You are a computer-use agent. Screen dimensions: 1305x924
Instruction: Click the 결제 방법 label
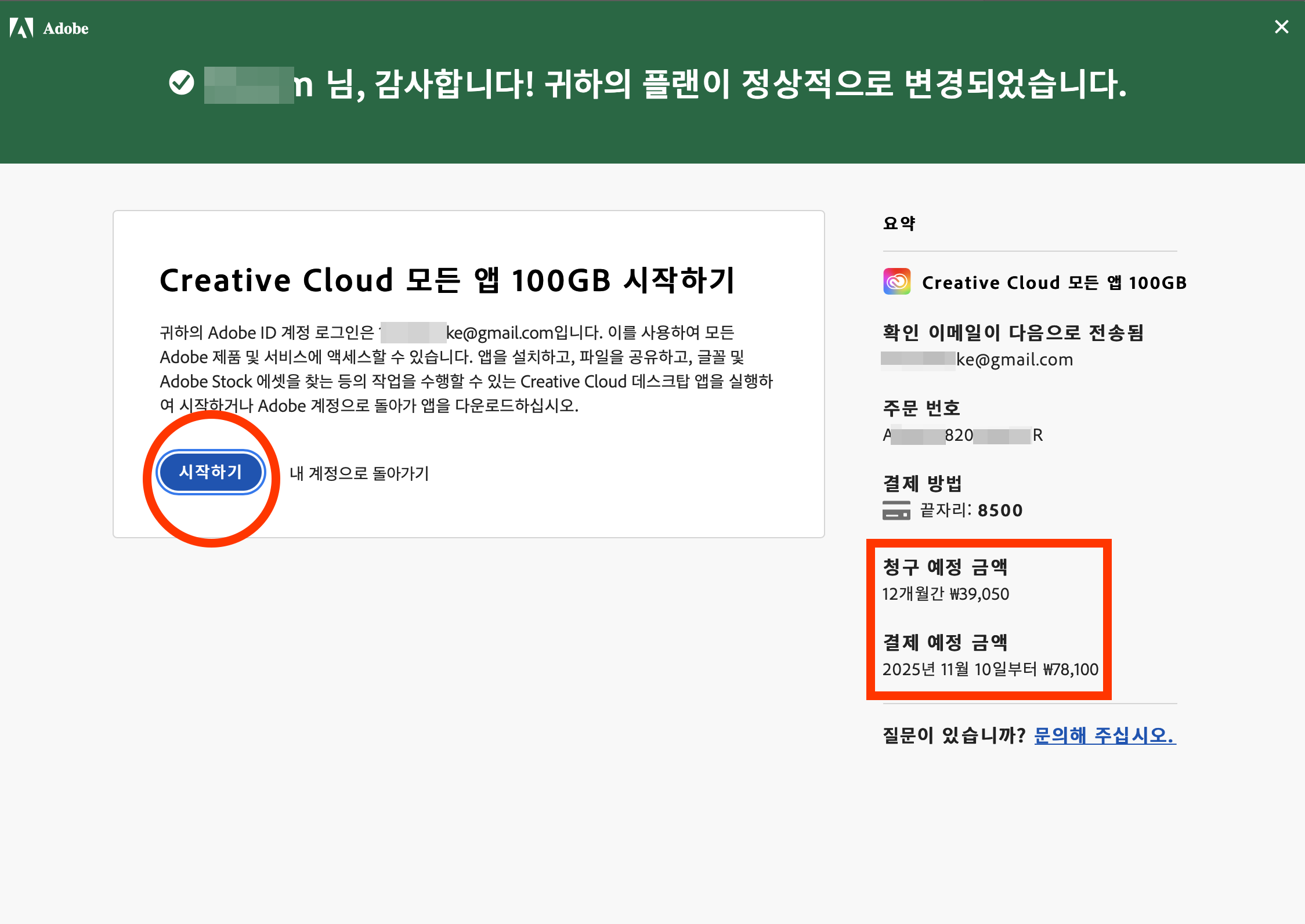tap(922, 483)
